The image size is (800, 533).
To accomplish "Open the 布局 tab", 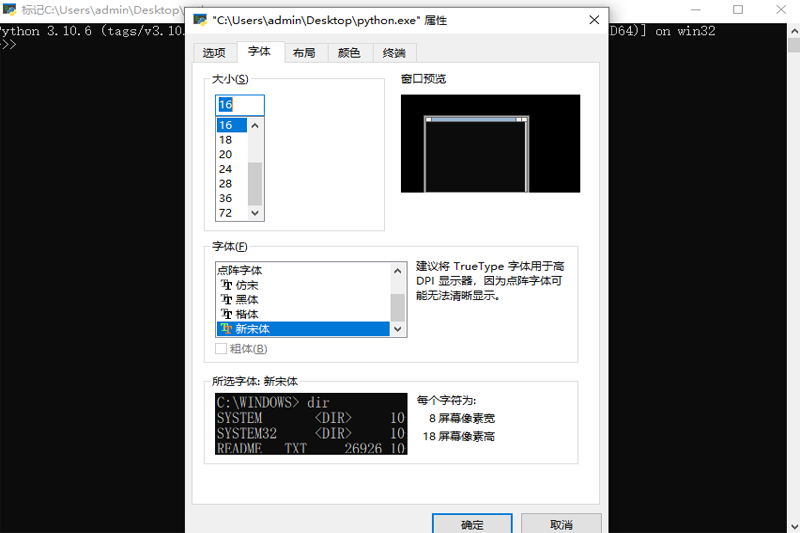I will (304, 53).
